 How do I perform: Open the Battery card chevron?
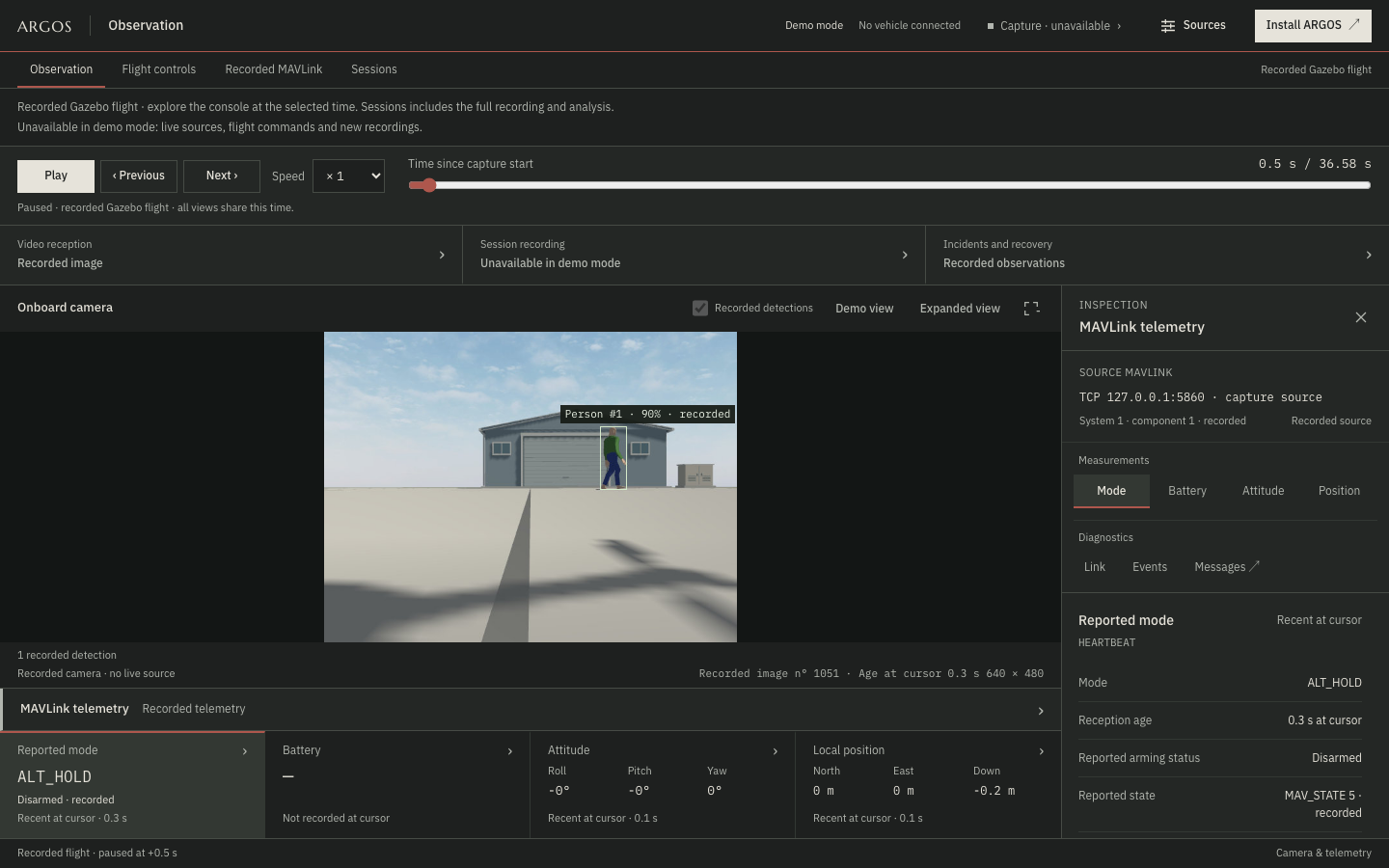point(510,751)
